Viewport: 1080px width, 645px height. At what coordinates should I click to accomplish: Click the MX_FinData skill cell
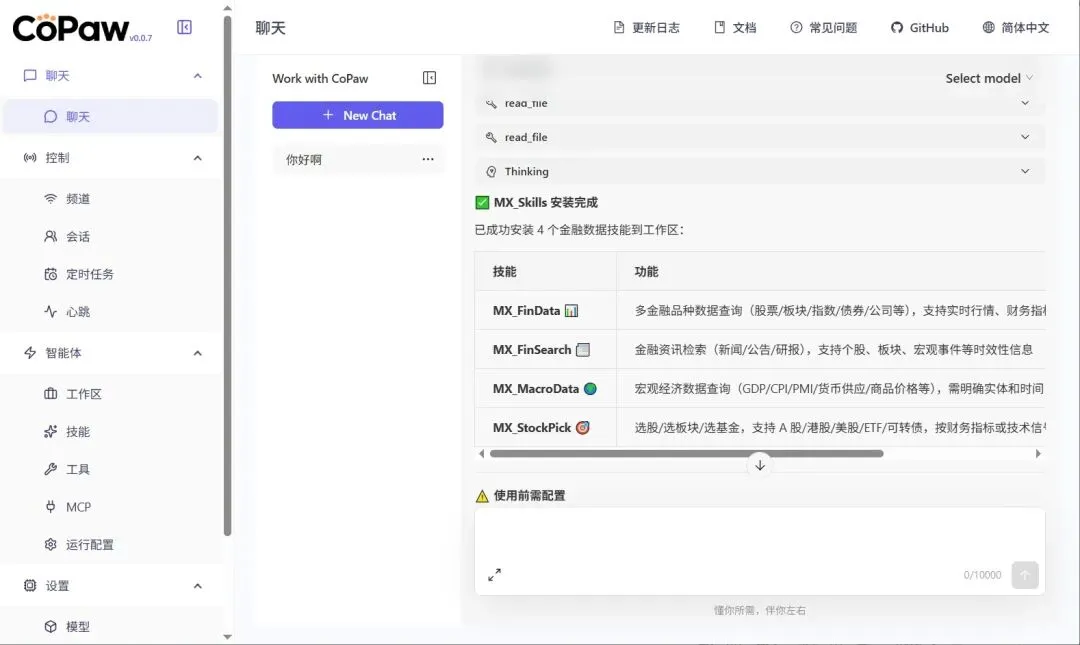(546, 311)
